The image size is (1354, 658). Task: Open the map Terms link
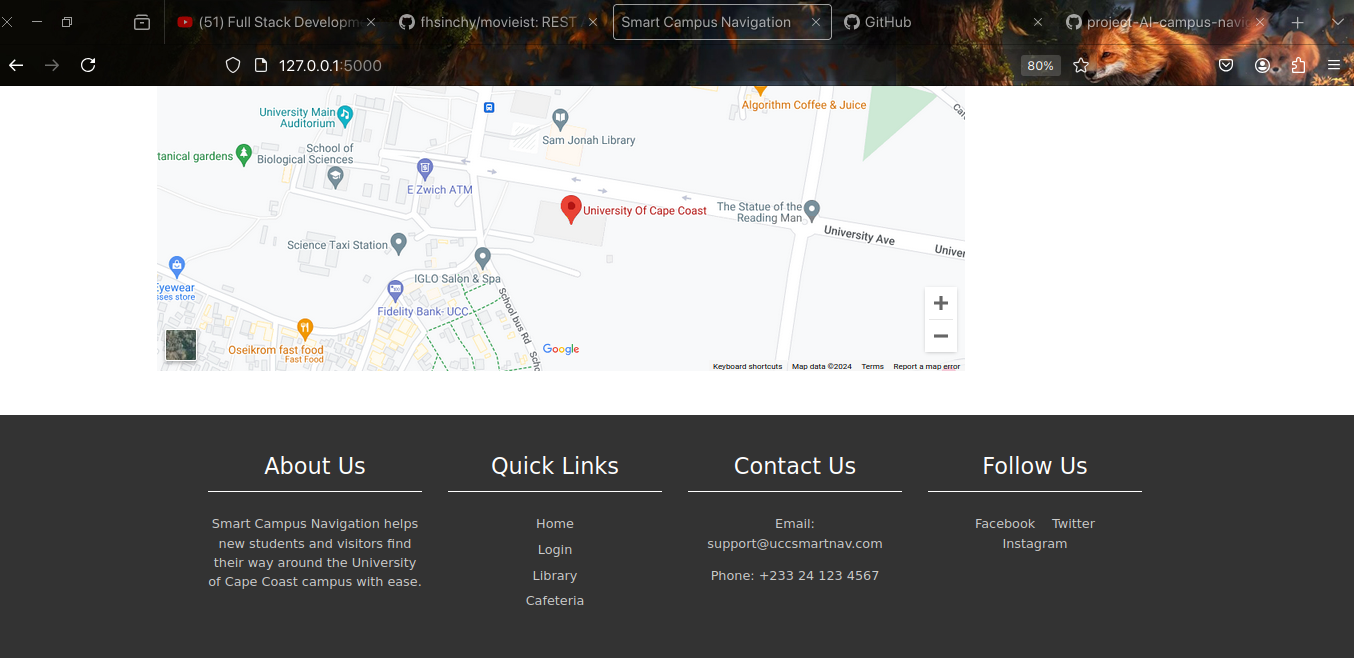[x=873, y=367]
